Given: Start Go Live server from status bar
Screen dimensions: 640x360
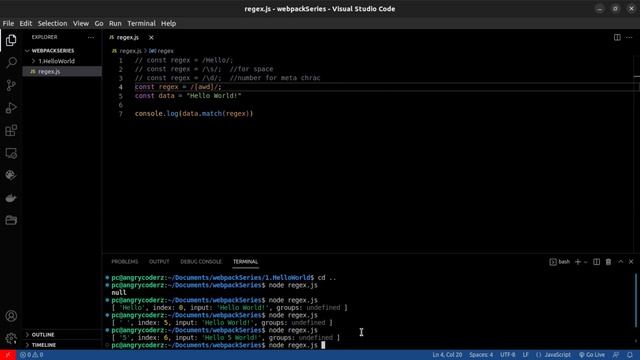Looking at the screenshot, I should [591, 355].
